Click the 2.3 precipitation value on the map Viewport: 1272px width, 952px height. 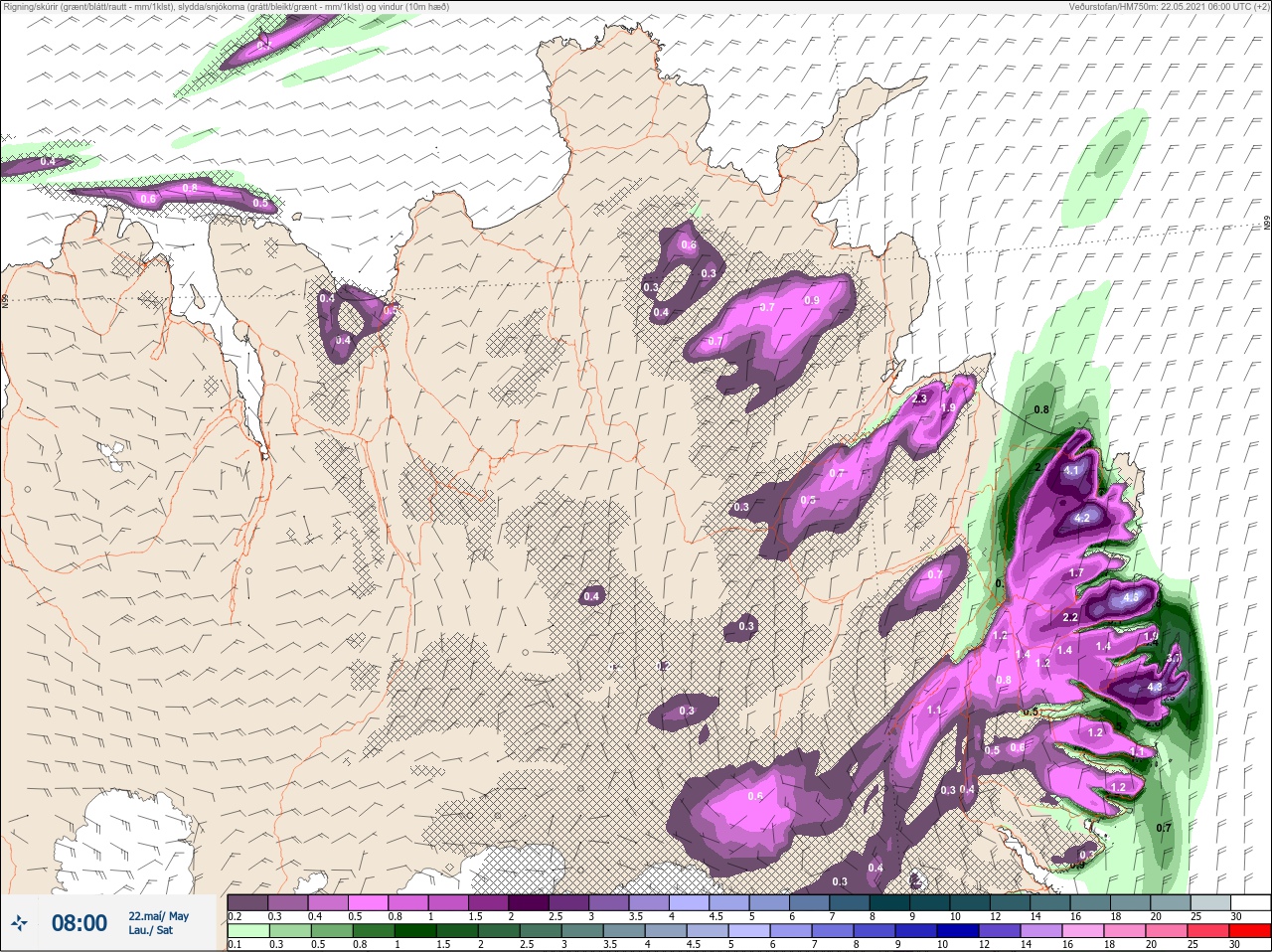[x=919, y=398]
